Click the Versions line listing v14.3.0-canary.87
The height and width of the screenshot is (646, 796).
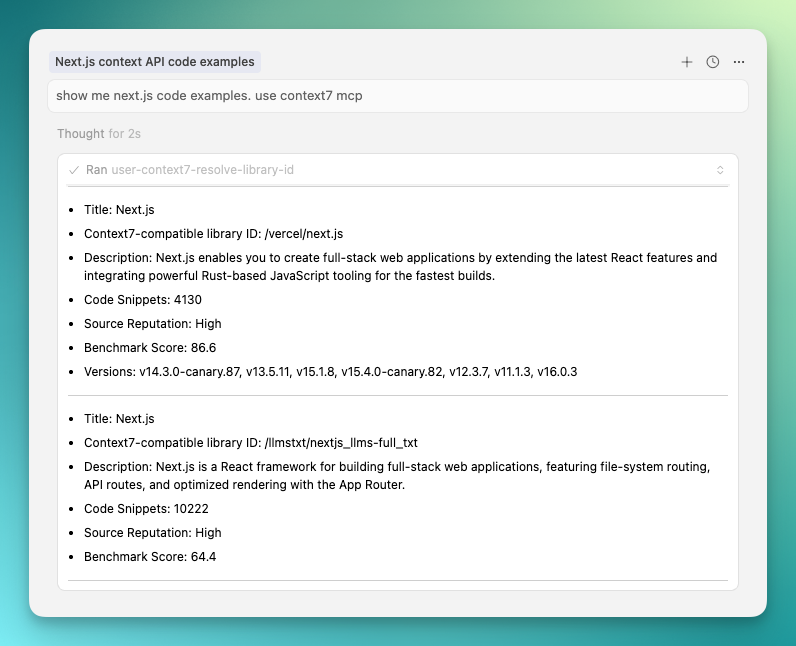[330, 372]
